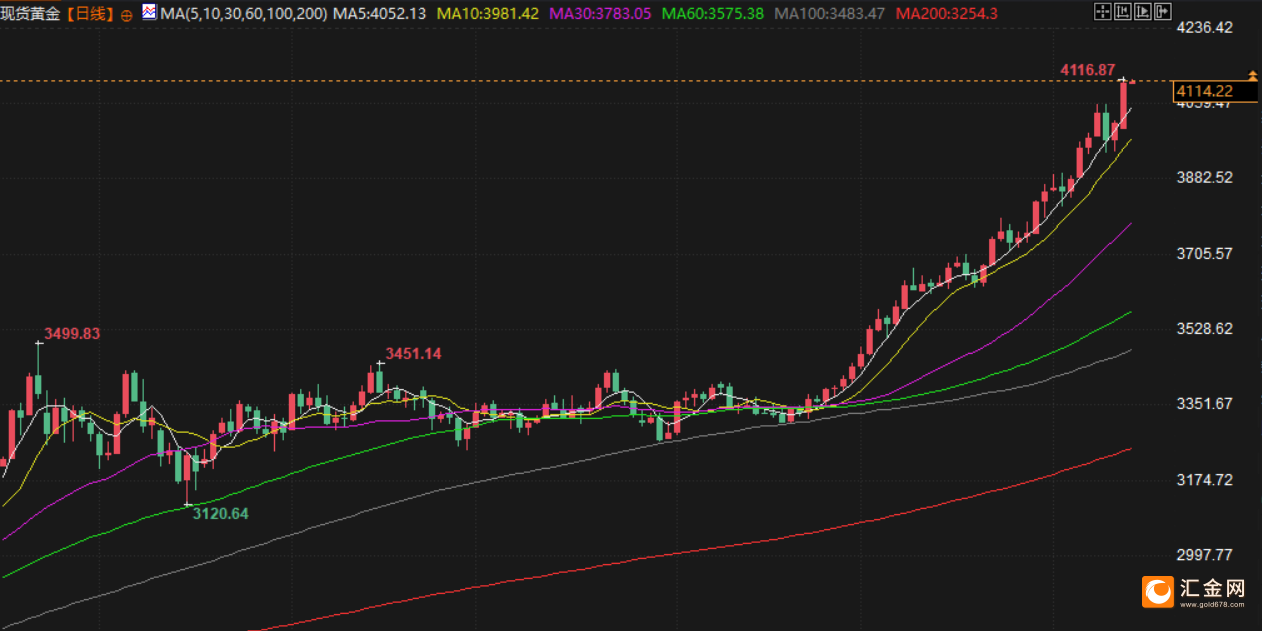This screenshot has height=631, width=1262.
Task: Select the gray MA100:3483.47 label
Action: (x=829, y=15)
